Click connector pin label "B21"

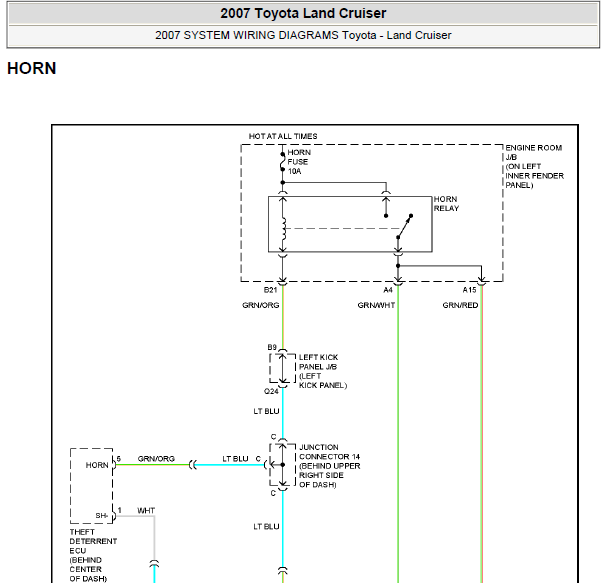(x=270, y=290)
